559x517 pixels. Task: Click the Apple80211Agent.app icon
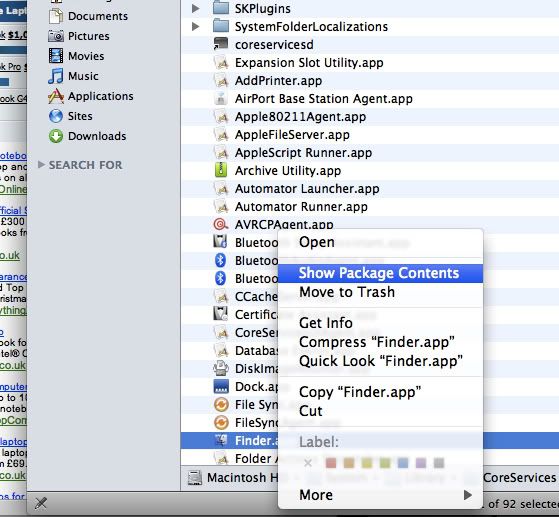click(x=221, y=116)
